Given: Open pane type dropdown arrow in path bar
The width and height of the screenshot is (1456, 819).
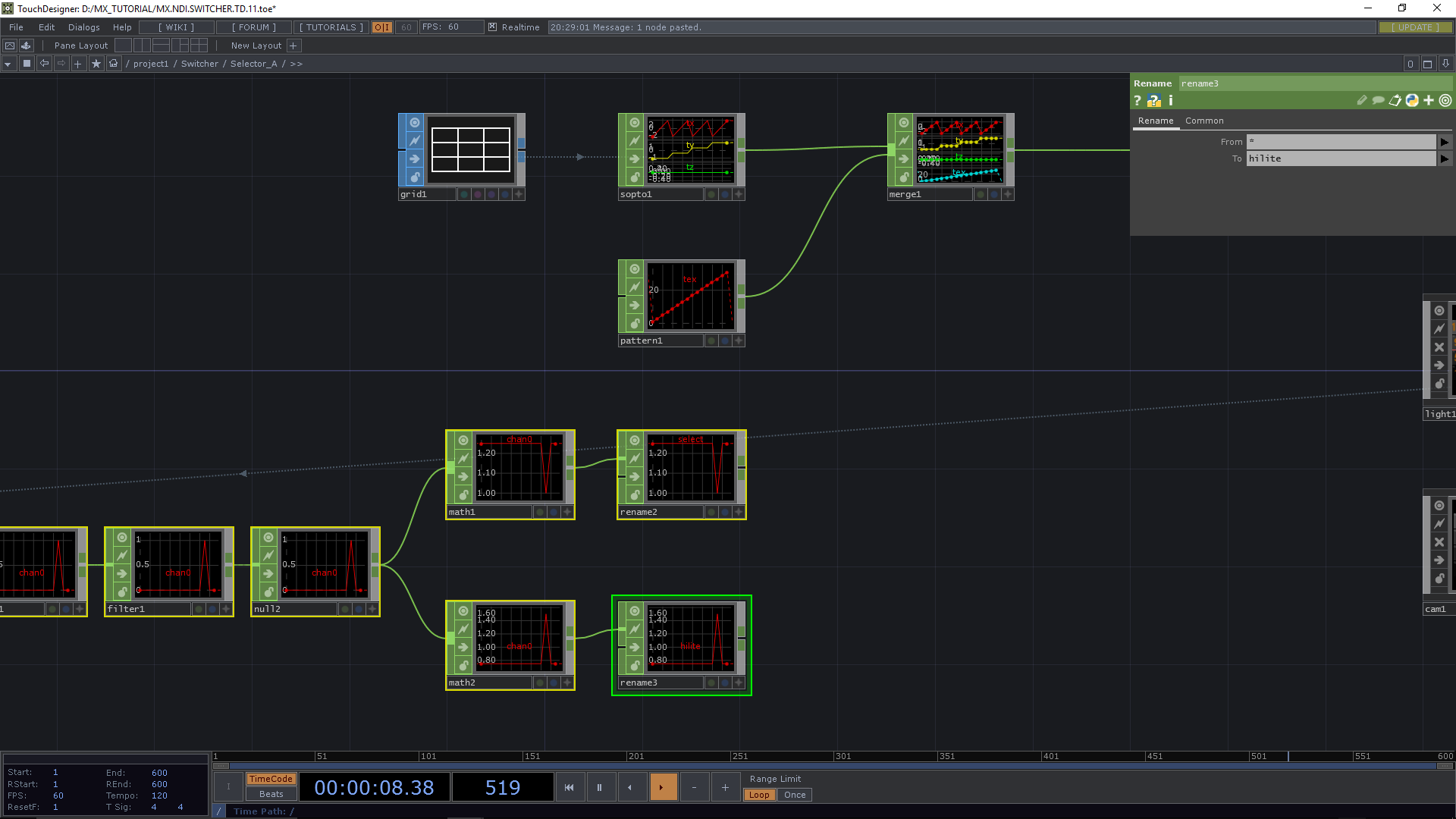Looking at the screenshot, I should 8,64.
